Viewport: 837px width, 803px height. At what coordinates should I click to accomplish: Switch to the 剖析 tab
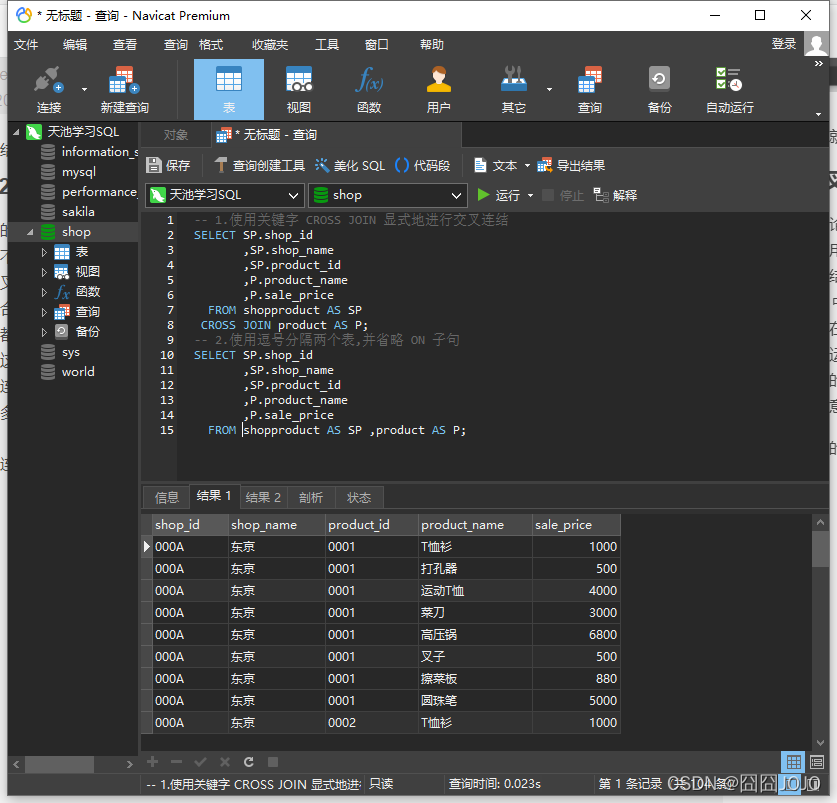[311, 498]
